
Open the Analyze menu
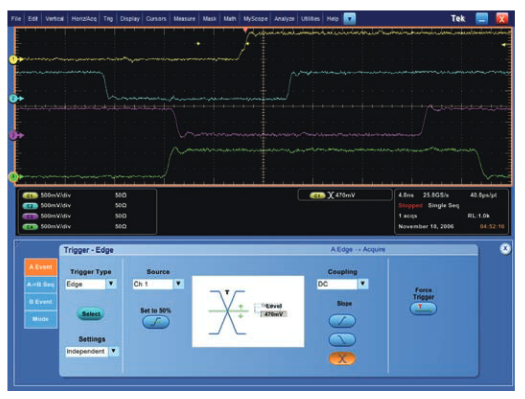pos(284,19)
